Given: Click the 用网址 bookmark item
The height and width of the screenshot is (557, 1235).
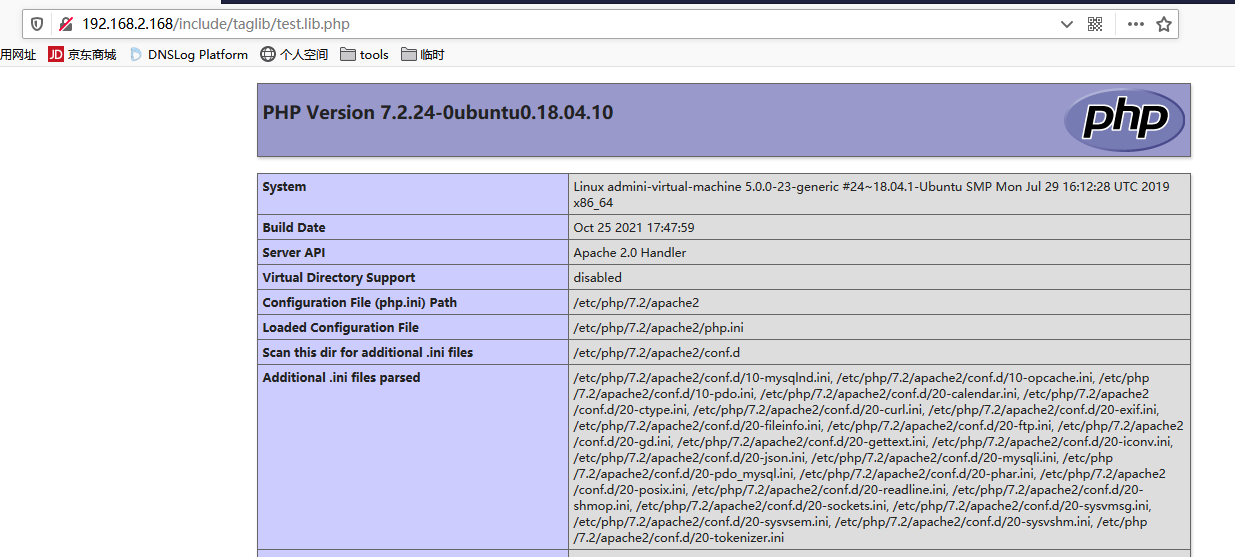Looking at the screenshot, I should [18, 55].
